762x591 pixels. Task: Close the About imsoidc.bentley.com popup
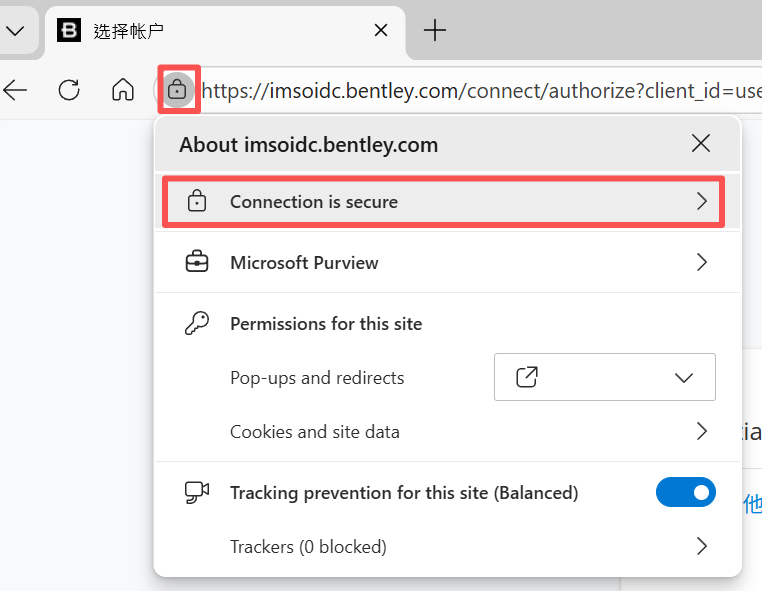coord(701,144)
